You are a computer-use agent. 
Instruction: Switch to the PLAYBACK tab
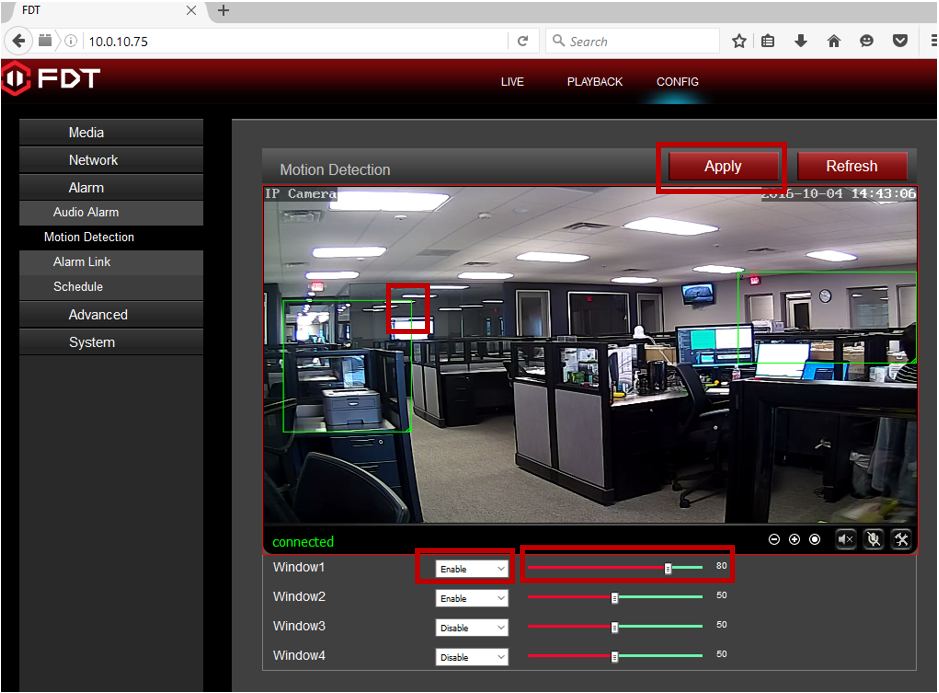coord(595,82)
